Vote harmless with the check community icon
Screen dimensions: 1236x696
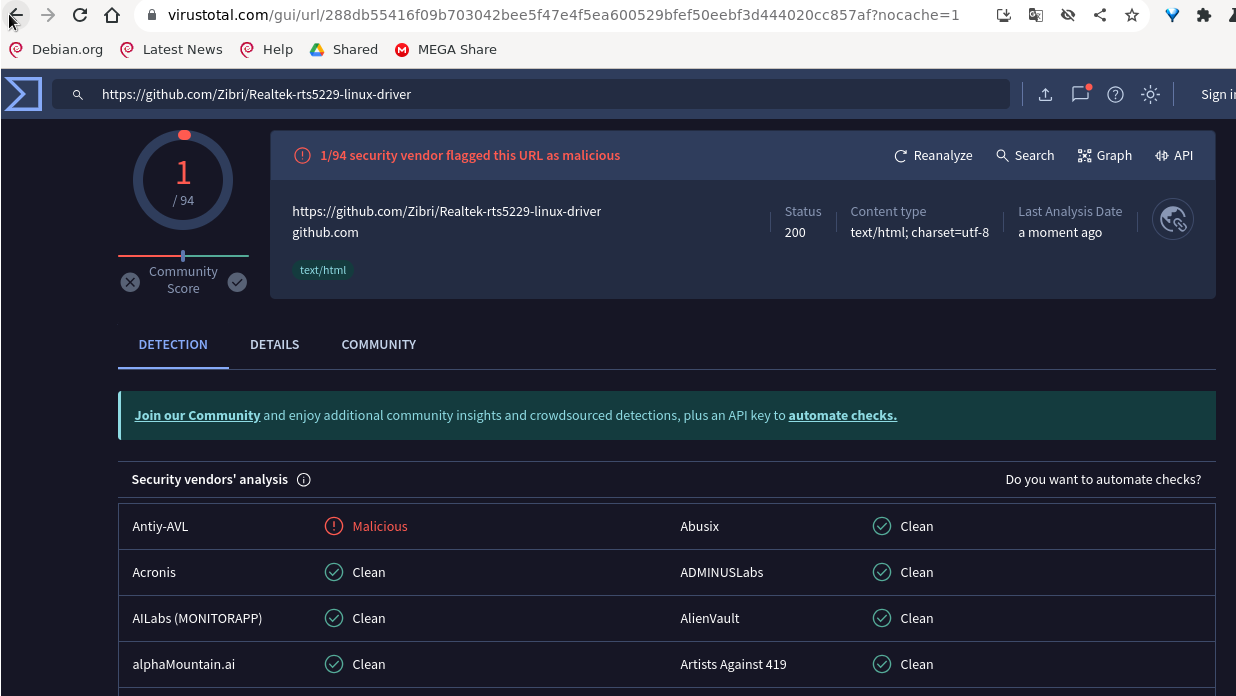237,282
